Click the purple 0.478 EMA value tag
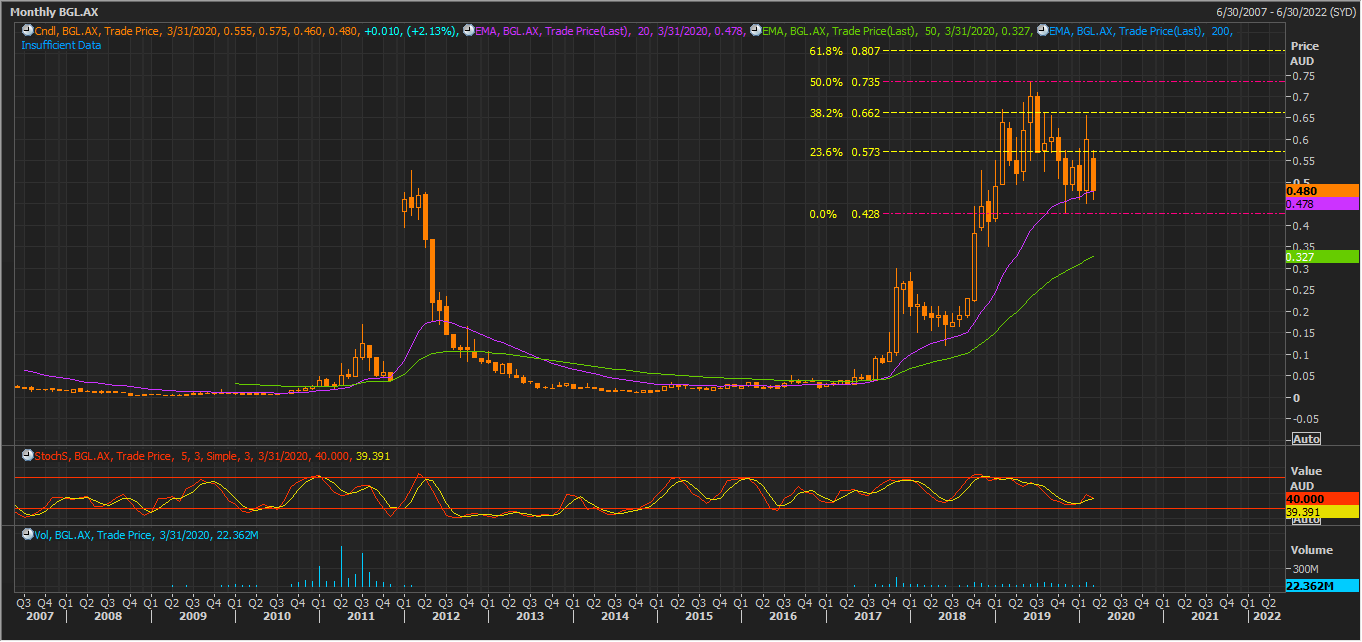 pos(1322,204)
